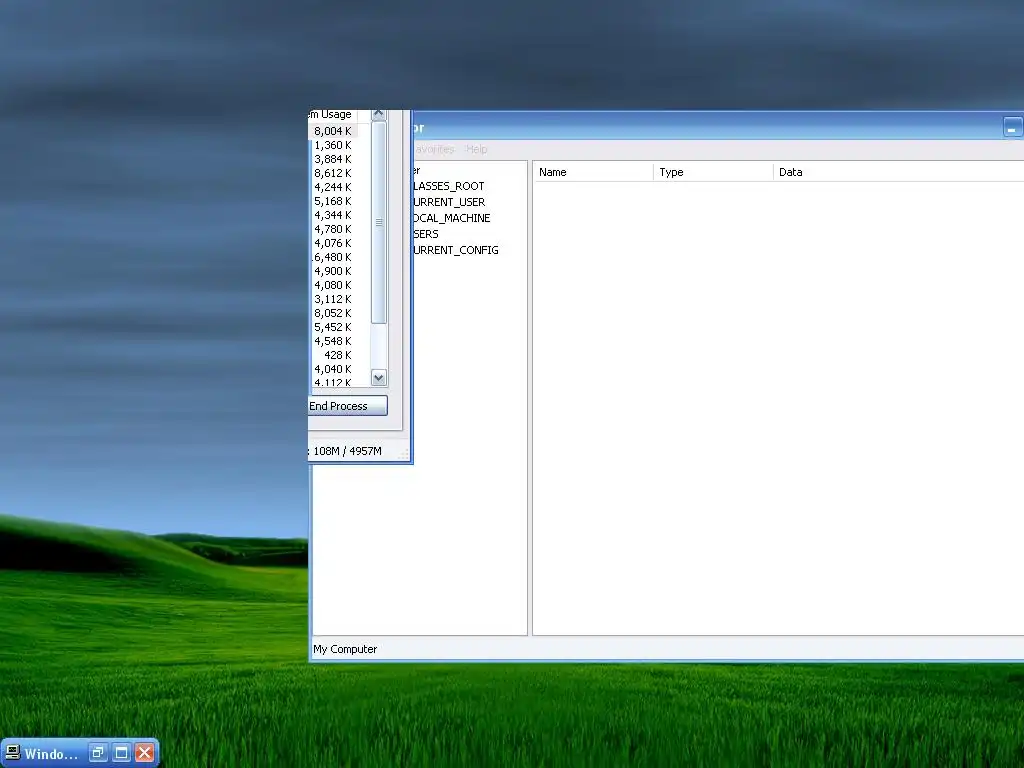Viewport: 1024px width, 768px height.
Task: Select the 5,168 K memory row
Action: tap(333, 202)
